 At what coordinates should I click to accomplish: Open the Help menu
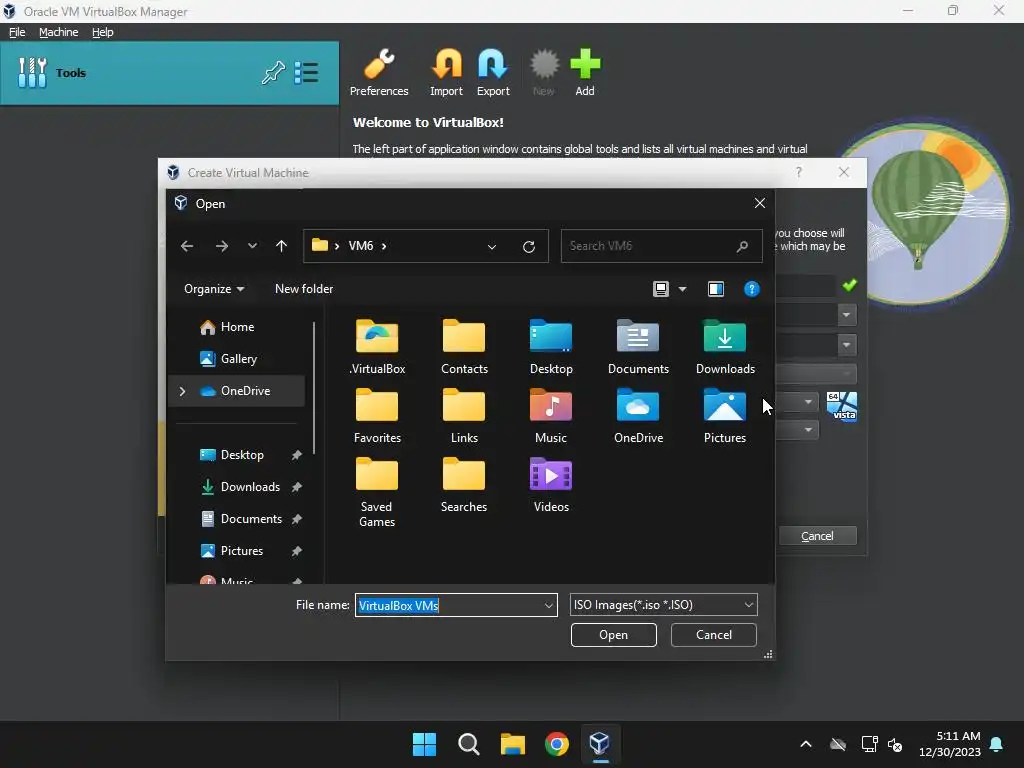pyautogui.click(x=103, y=32)
